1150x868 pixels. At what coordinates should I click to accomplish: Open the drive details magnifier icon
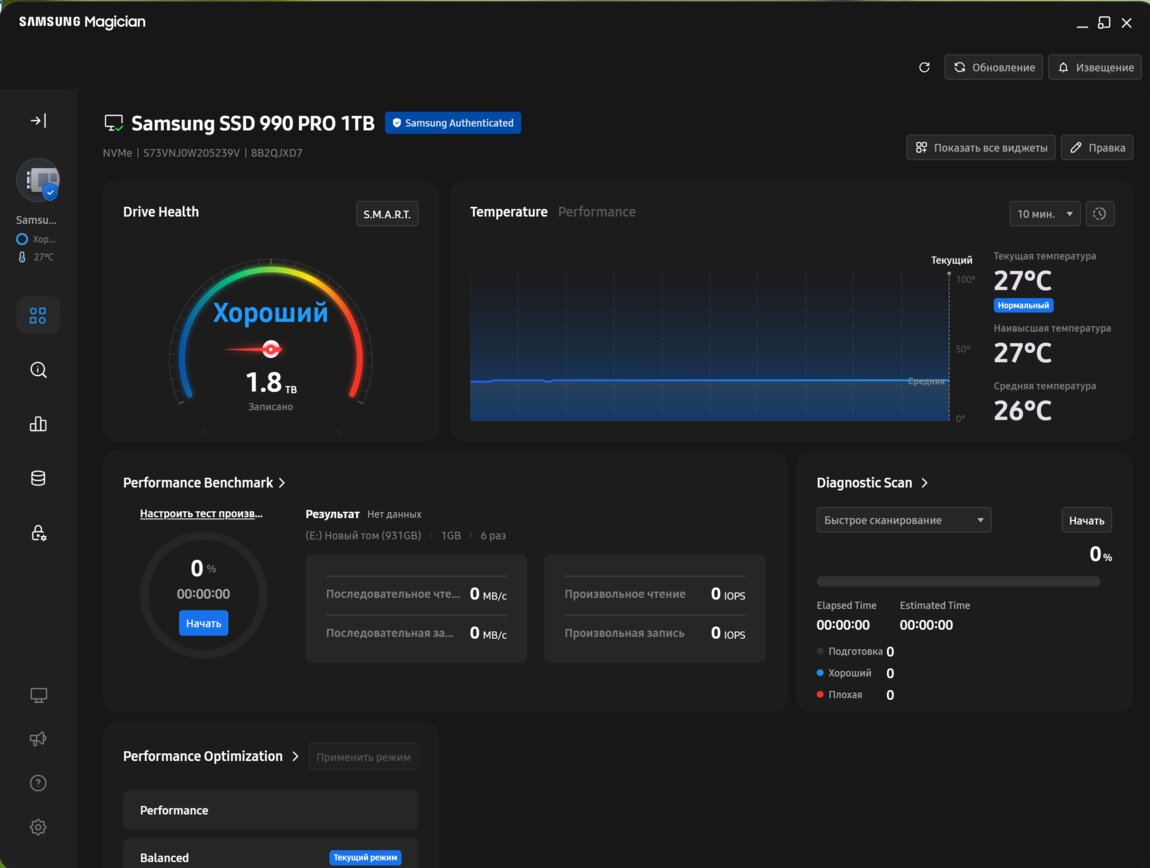click(x=38, y=370)
